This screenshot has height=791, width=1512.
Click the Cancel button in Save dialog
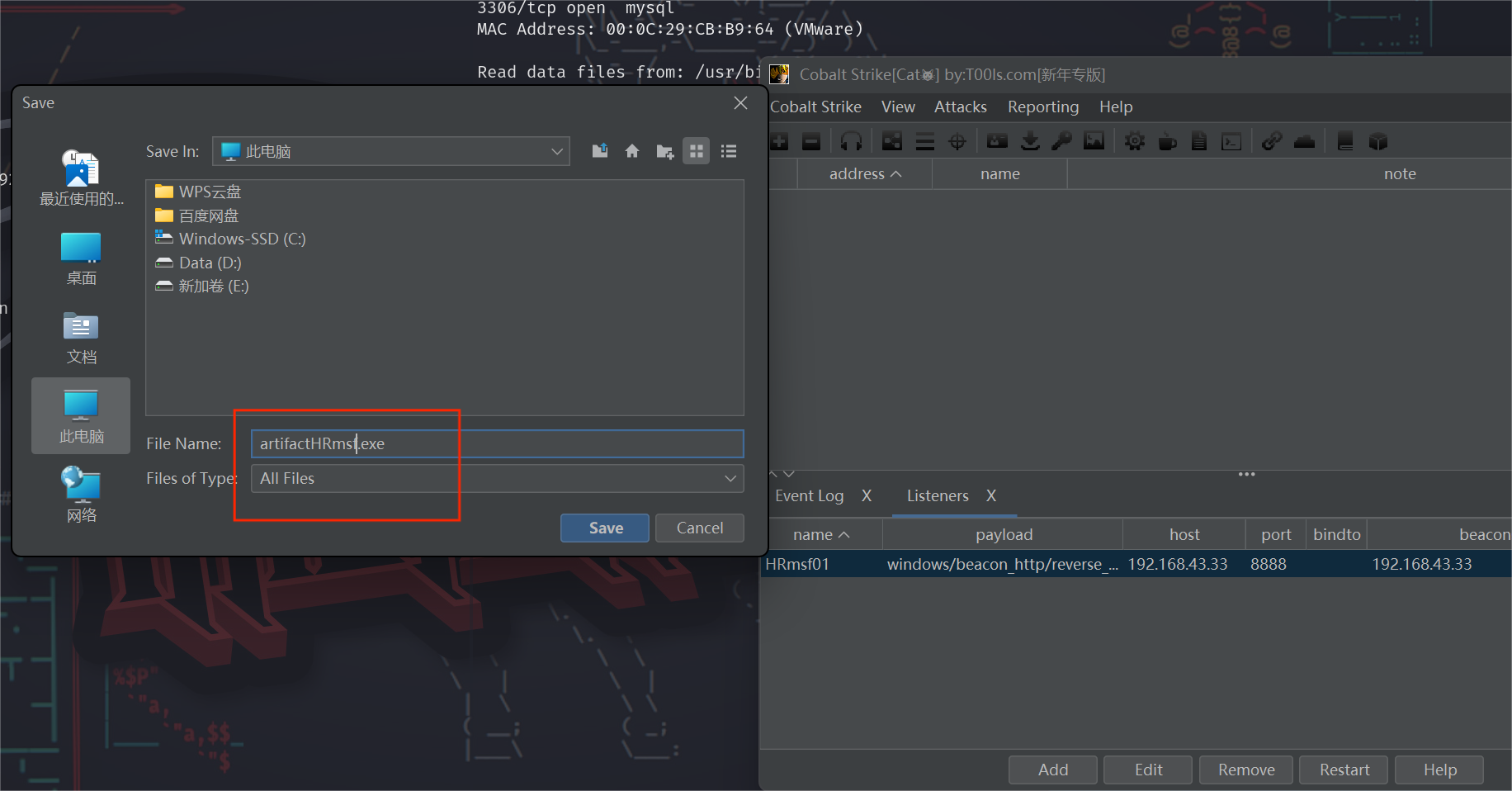coord(700,528)
